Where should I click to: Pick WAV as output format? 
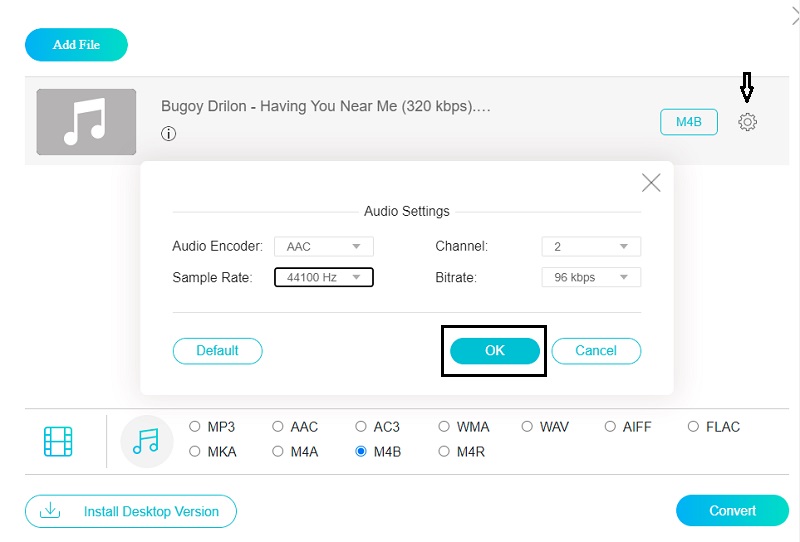(x=527, y=427)
